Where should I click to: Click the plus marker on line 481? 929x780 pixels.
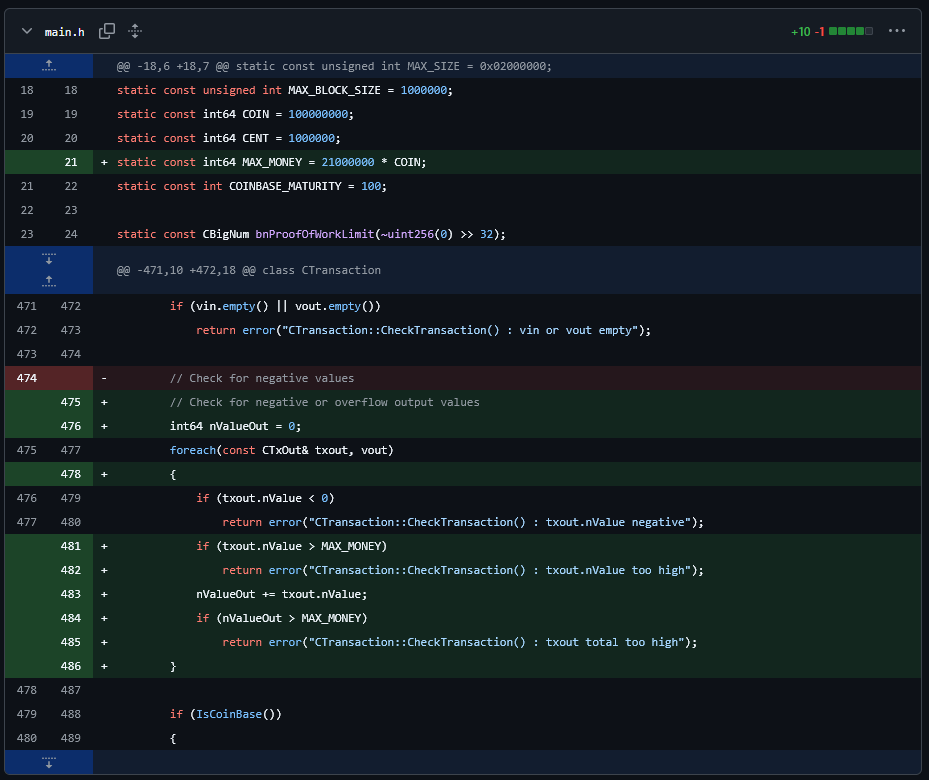pos(104,546)
